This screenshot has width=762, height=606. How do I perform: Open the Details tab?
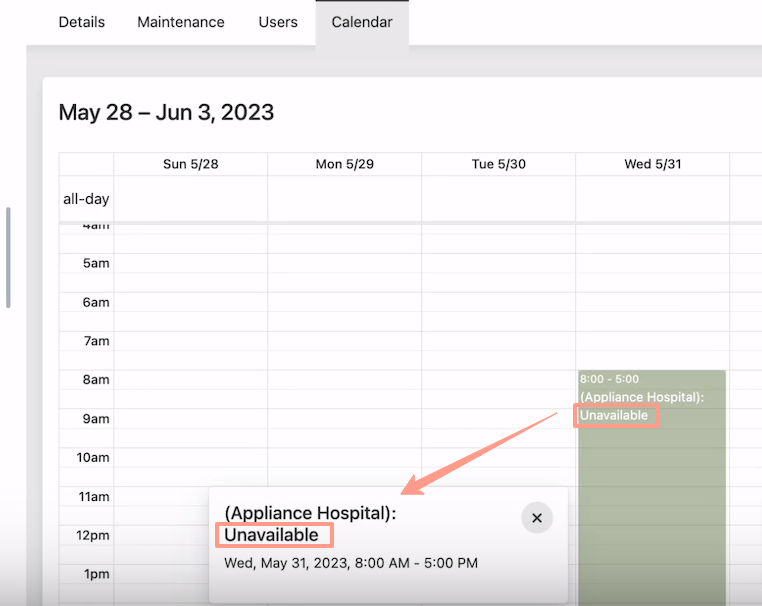pos(82,22)
